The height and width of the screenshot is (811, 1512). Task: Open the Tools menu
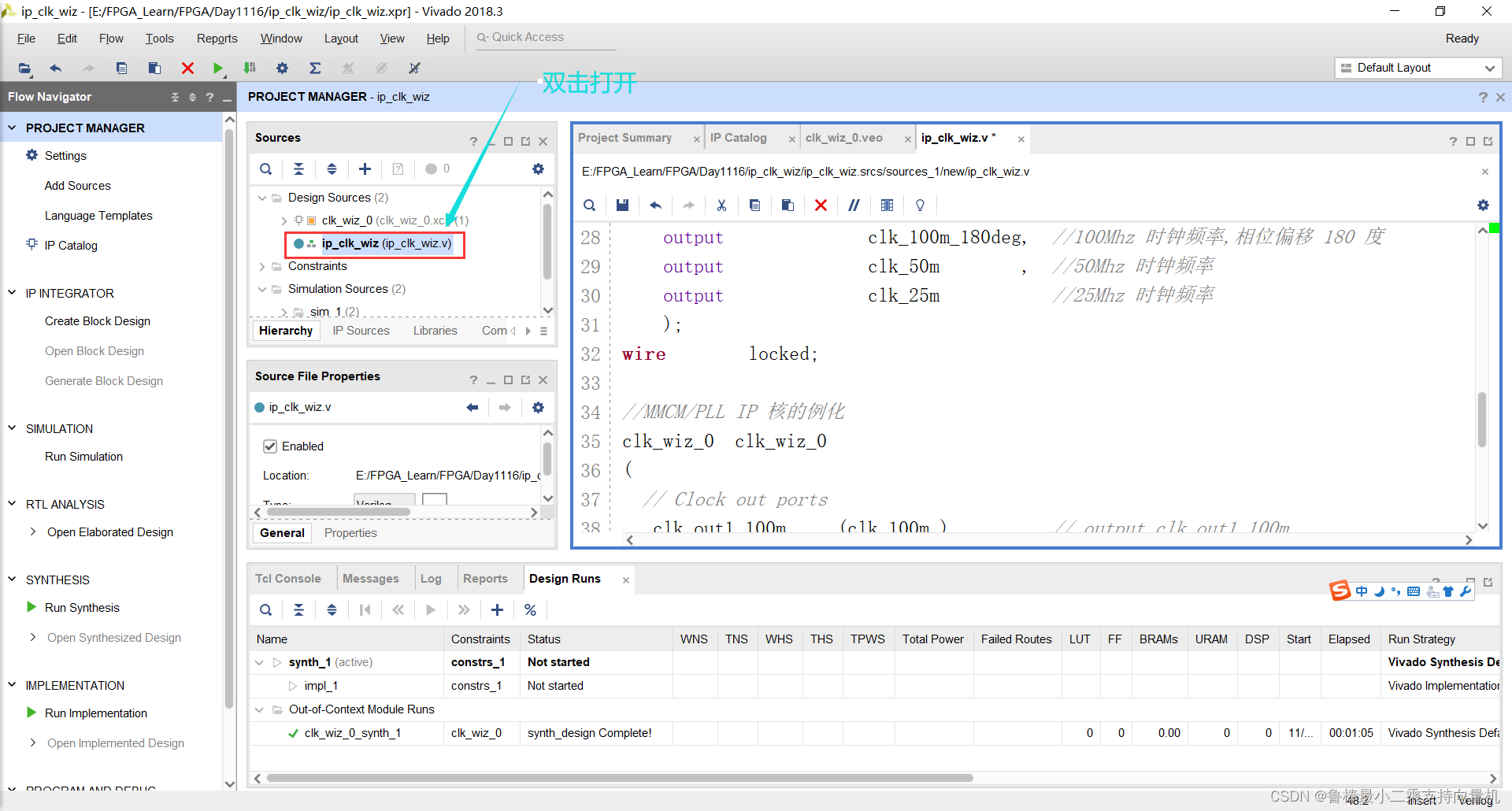[x=159, y=39]
